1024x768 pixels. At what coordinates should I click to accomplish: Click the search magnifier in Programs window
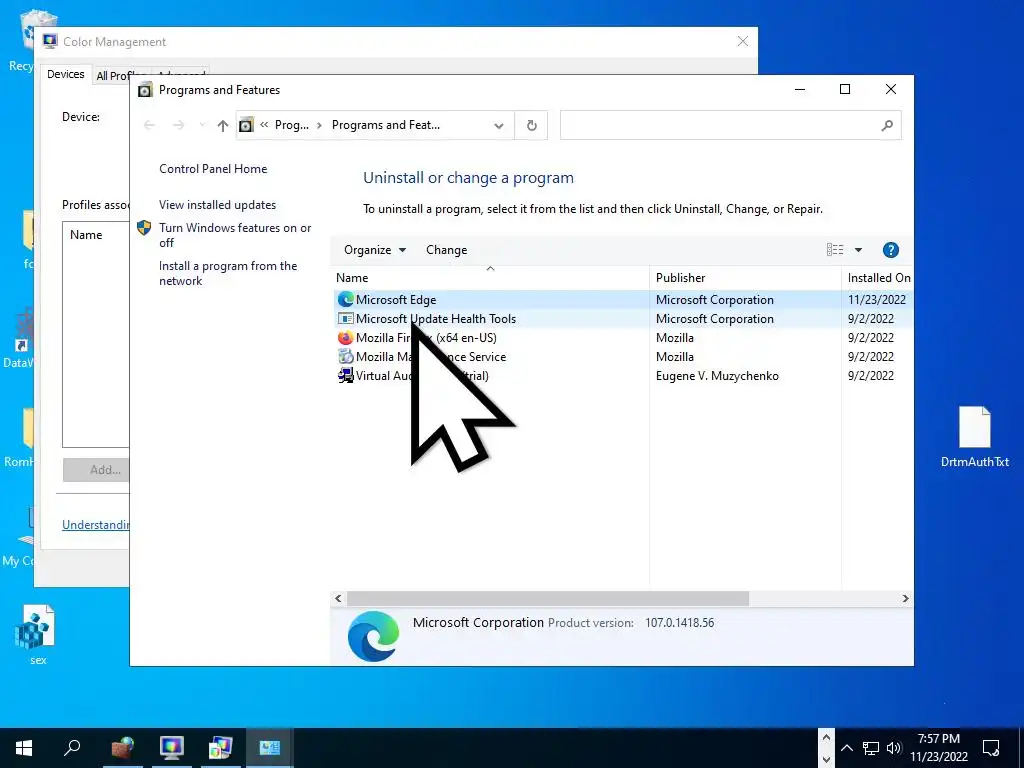(887, 125)
